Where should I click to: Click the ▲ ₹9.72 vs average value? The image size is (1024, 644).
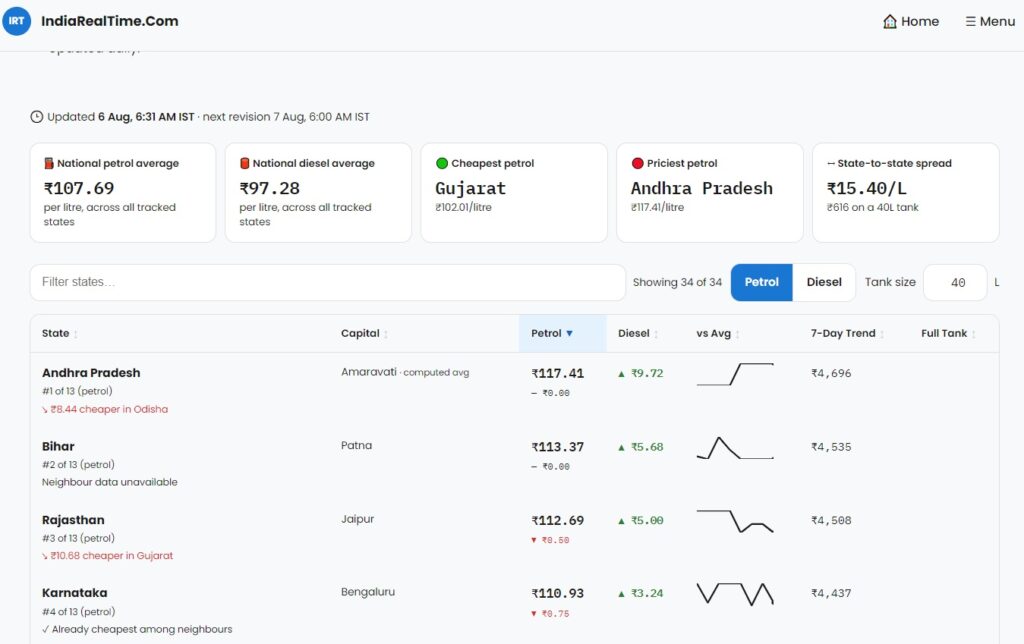(641, 374)
